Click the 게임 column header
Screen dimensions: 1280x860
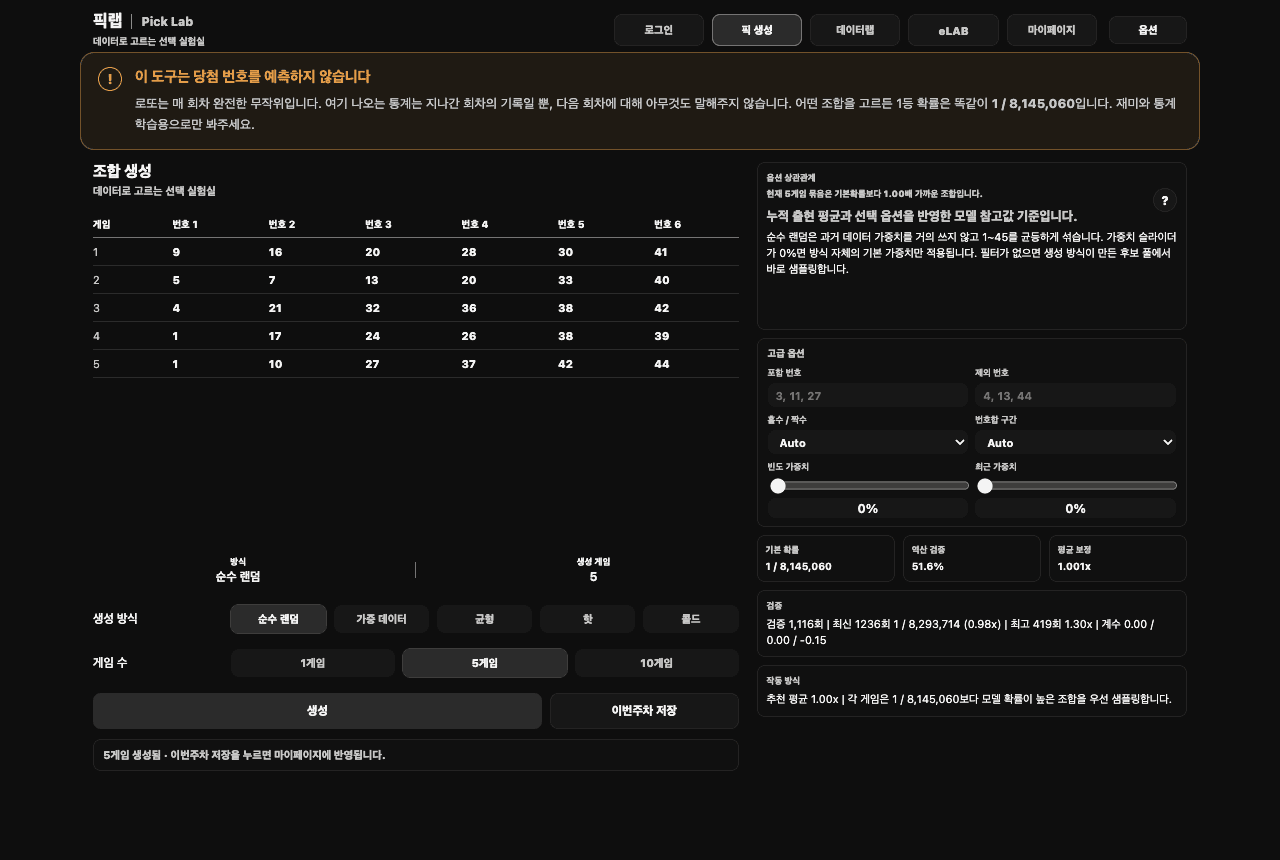click(x=102, y=224)
